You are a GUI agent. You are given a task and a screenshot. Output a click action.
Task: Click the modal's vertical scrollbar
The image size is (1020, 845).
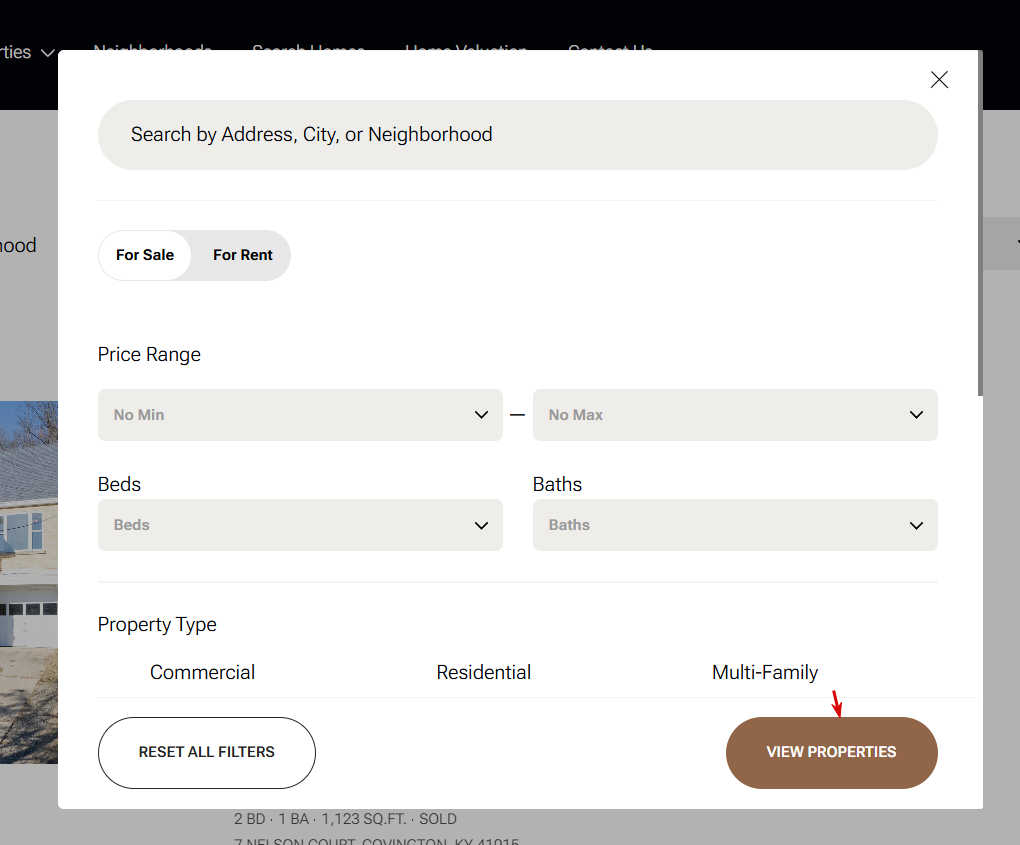pyautogui.click(x=980, y=220)
